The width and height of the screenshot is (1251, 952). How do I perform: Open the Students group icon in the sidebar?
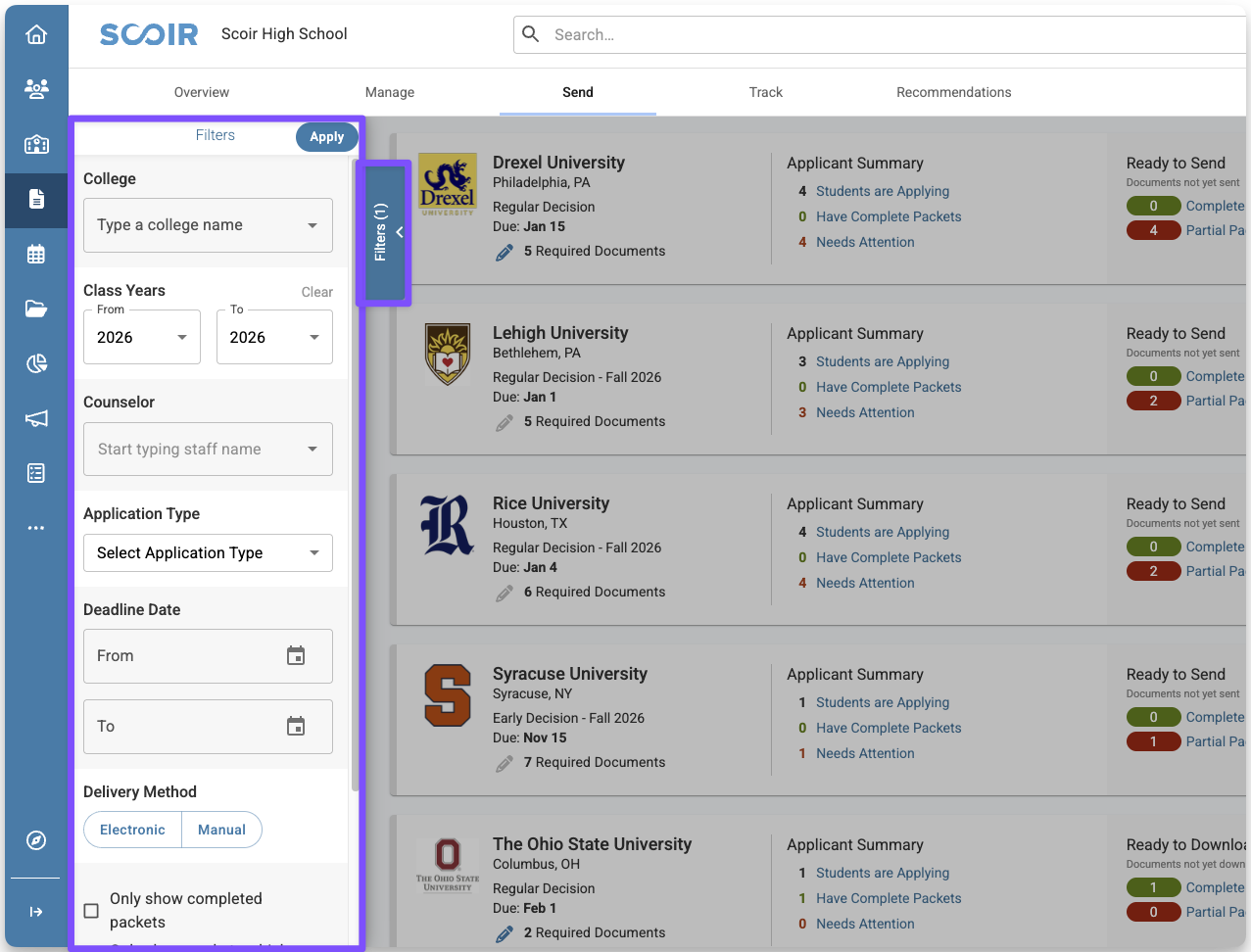[36, 89]
